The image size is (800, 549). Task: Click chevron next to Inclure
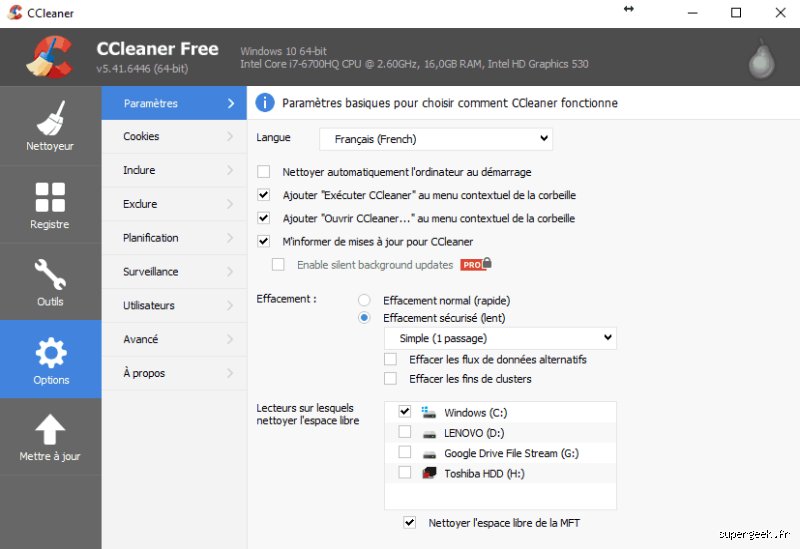pos(230,170)
